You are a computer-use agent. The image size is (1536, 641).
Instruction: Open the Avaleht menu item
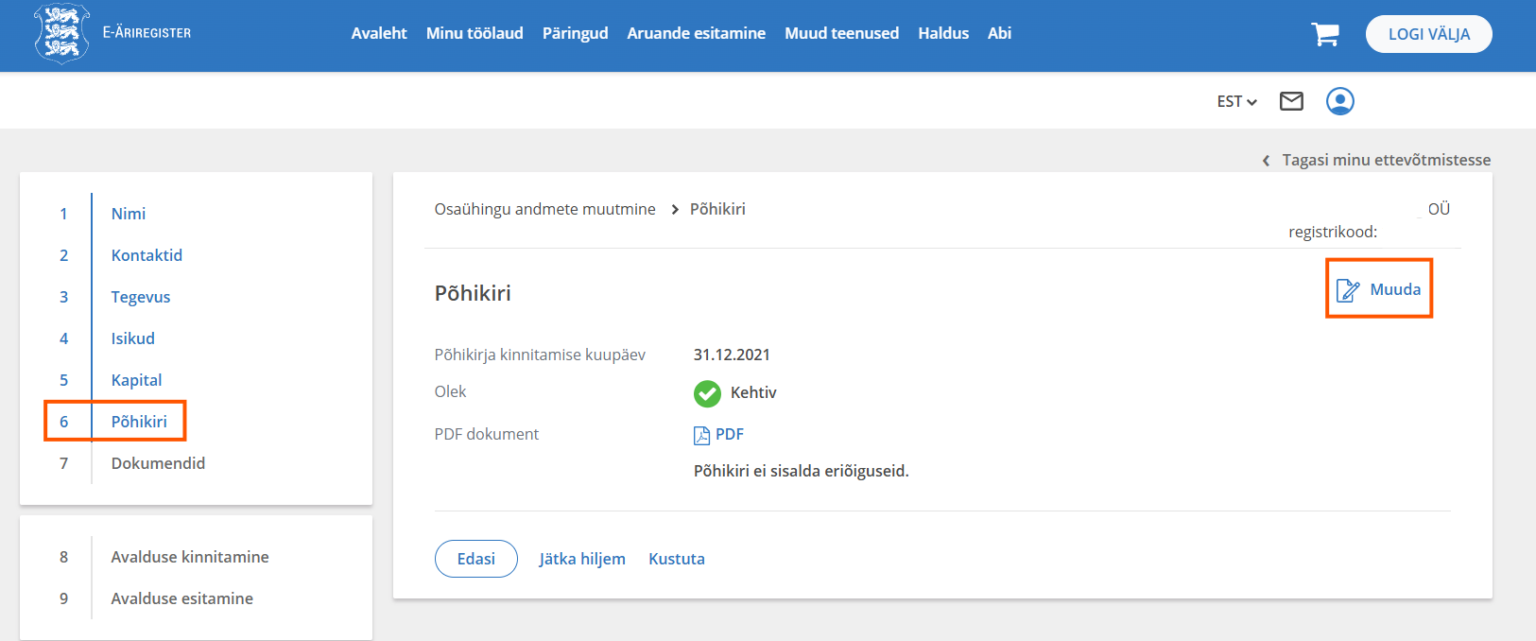click(x=379, y=33)
